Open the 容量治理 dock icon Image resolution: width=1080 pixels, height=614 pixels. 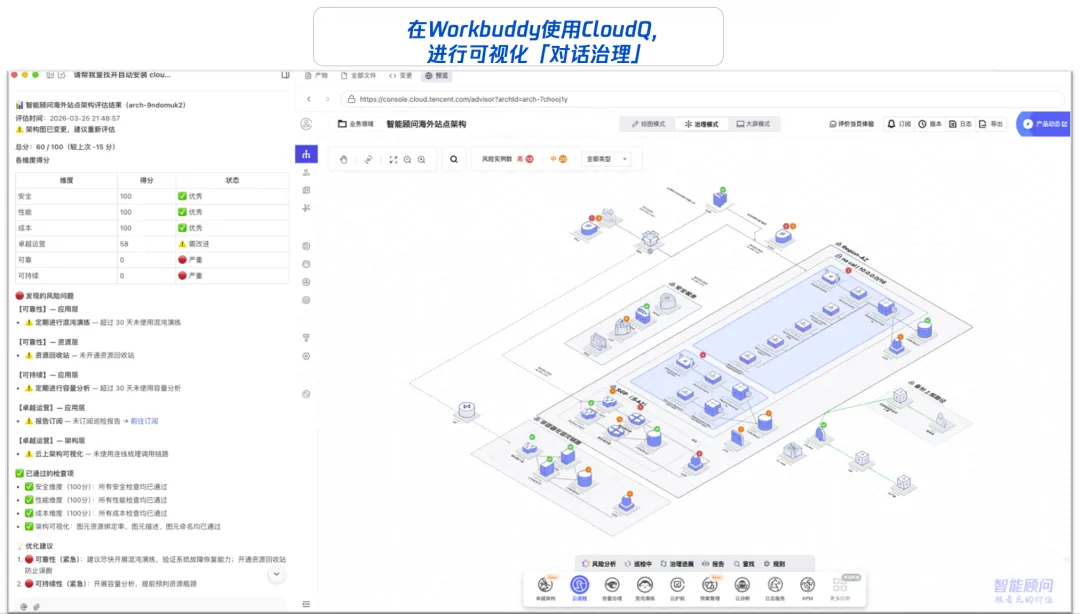tap(612, 588)
